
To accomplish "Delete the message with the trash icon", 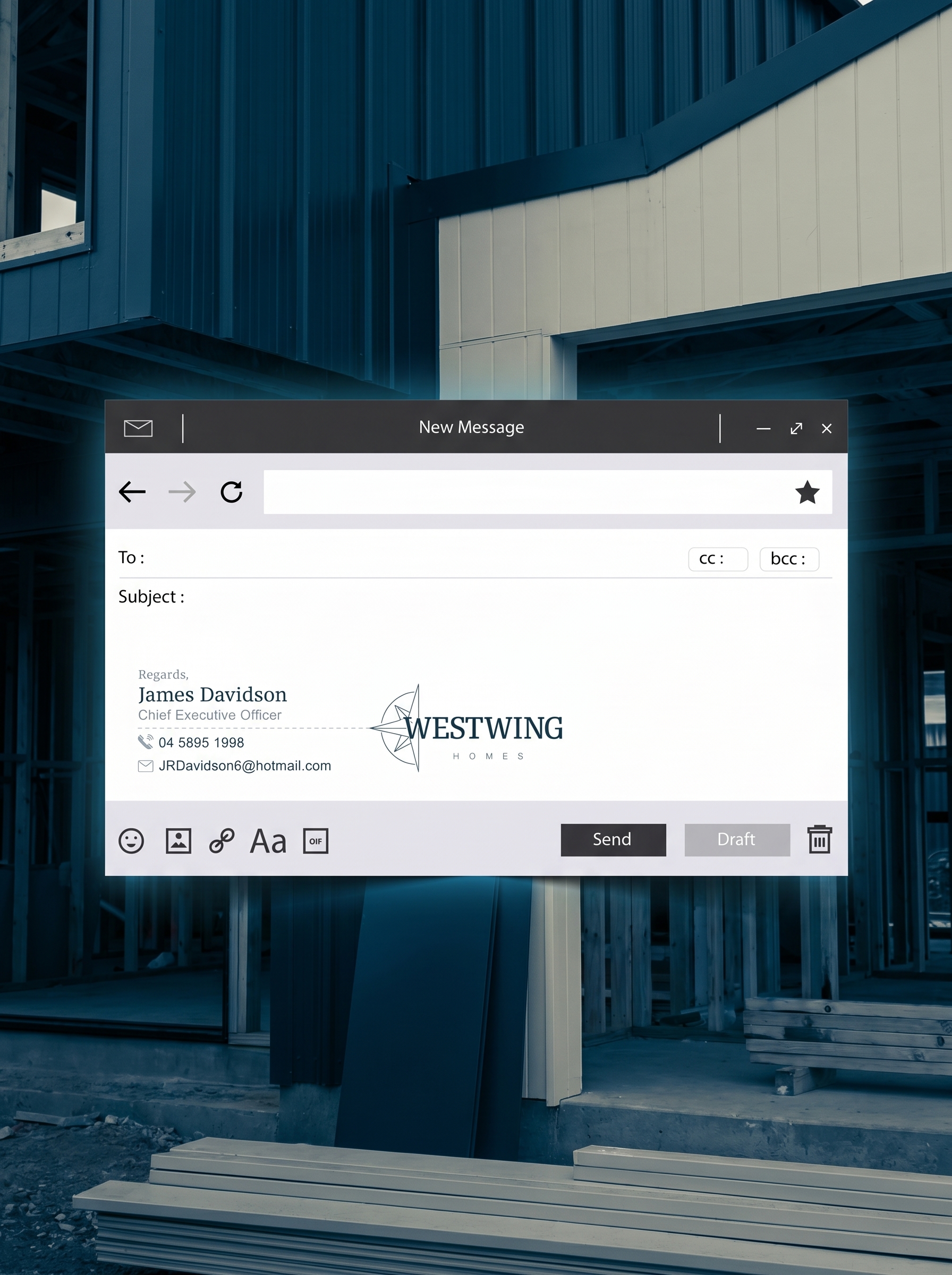I will [820, 839].
